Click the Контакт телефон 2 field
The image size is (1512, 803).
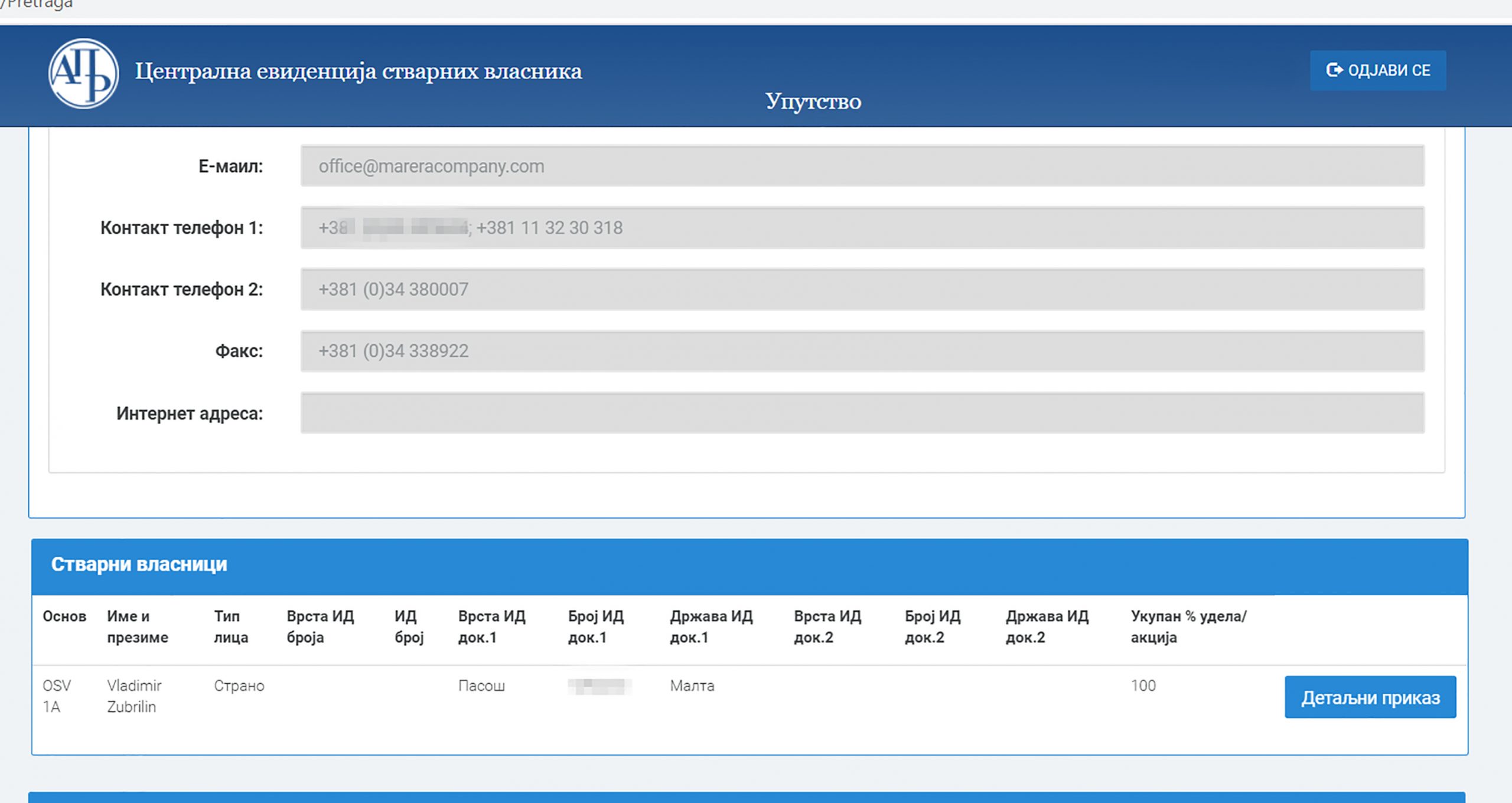[x=862, y=289]
